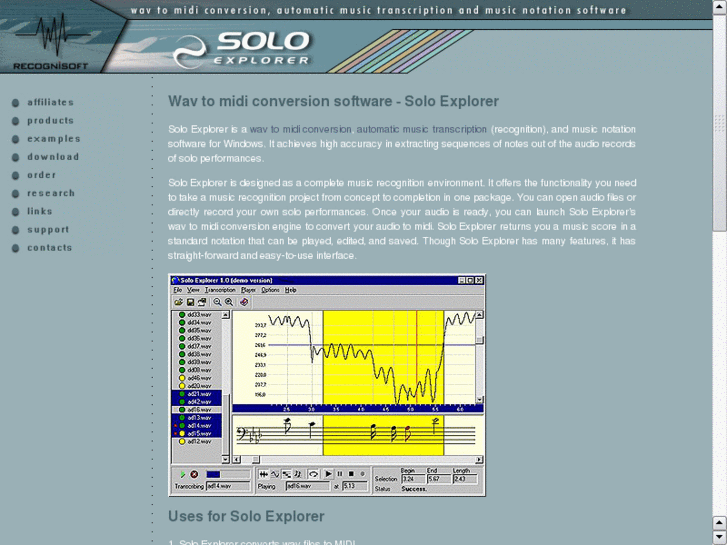Screen dimensions: 727x545
Task: Click the score view horizontal scrollbar thumb
Action: coord(255,460)
